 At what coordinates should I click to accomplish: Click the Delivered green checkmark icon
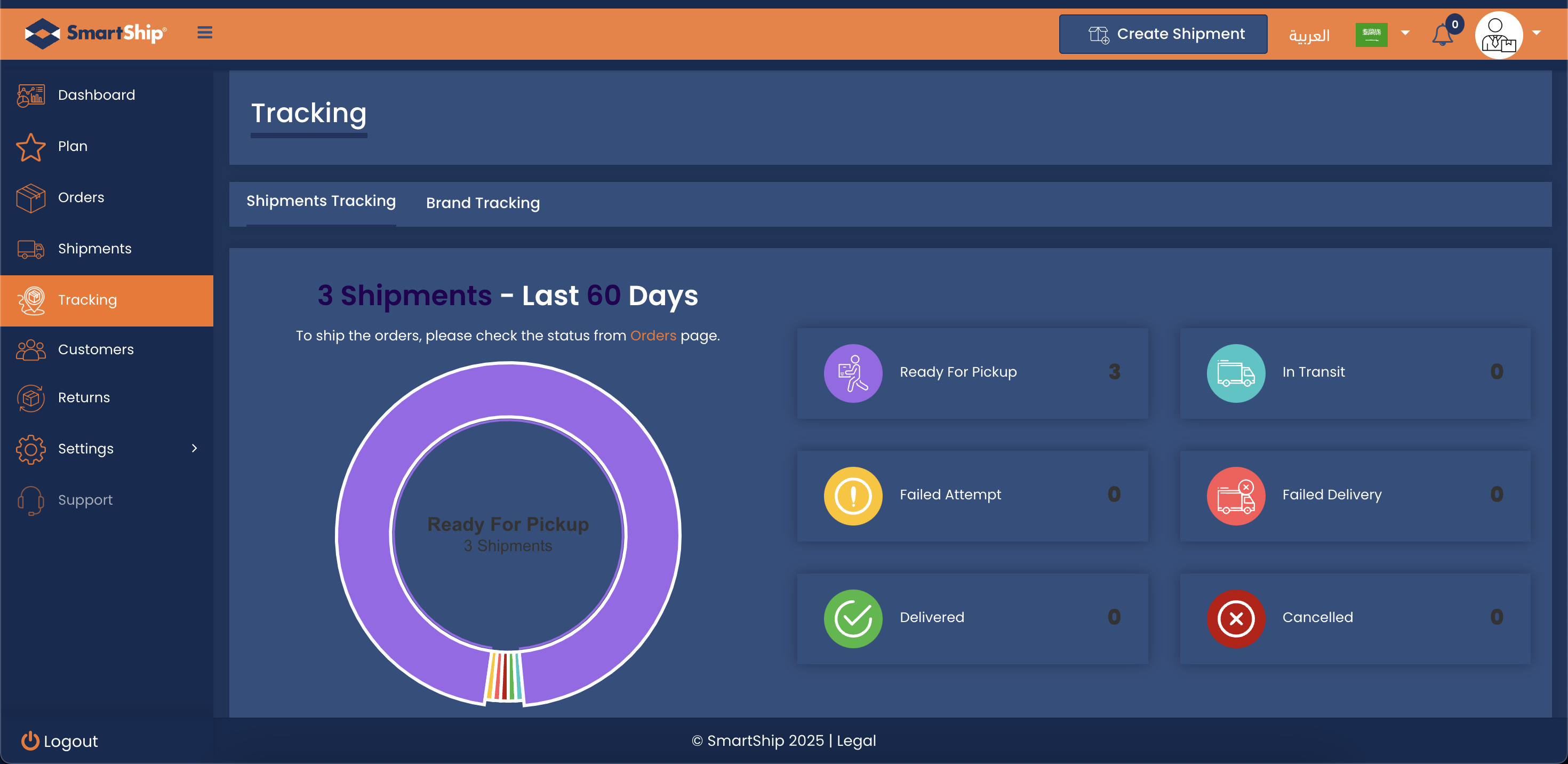tap(853, 618)
